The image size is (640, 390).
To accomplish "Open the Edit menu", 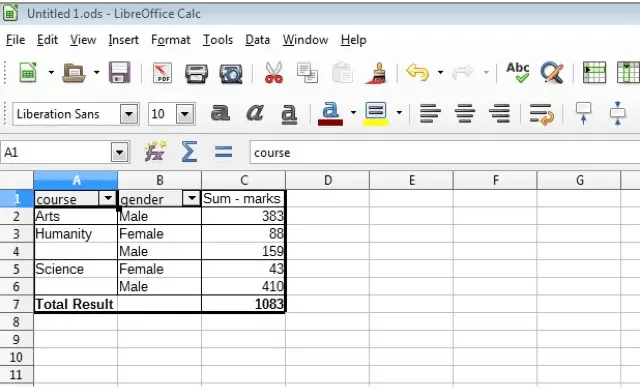I will coord(47,40).
